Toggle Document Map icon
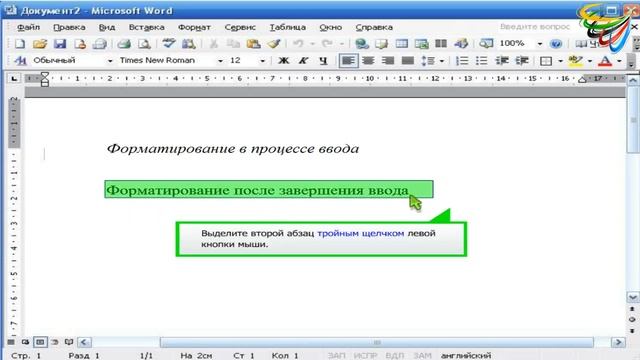 tap(486, 44)
